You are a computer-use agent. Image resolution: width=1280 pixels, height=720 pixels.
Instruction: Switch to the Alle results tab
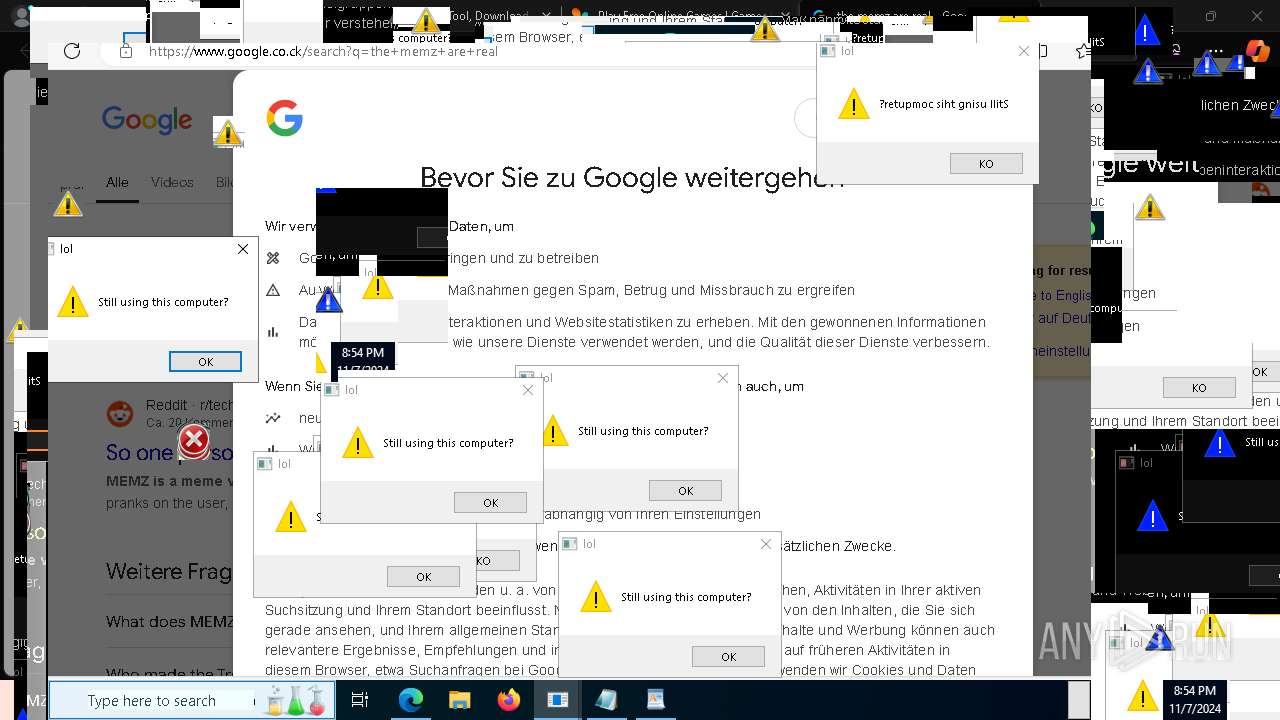point(117,182)
